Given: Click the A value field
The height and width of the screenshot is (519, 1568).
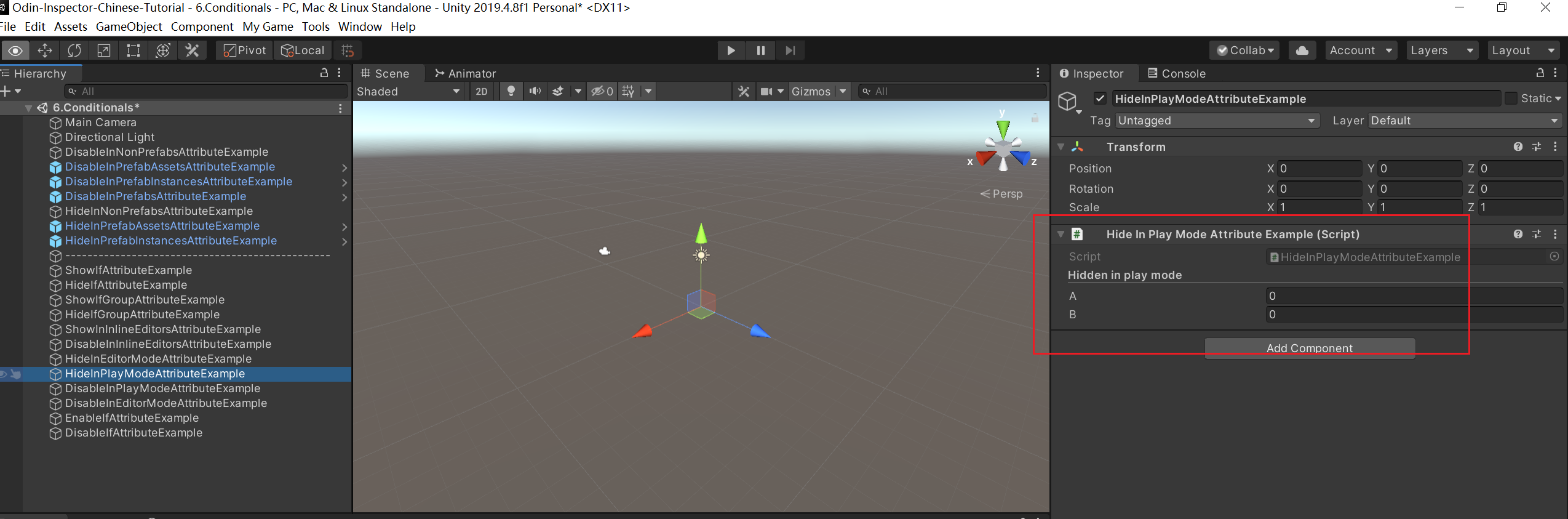Looking at the screenshot, I should [1414, 296].
